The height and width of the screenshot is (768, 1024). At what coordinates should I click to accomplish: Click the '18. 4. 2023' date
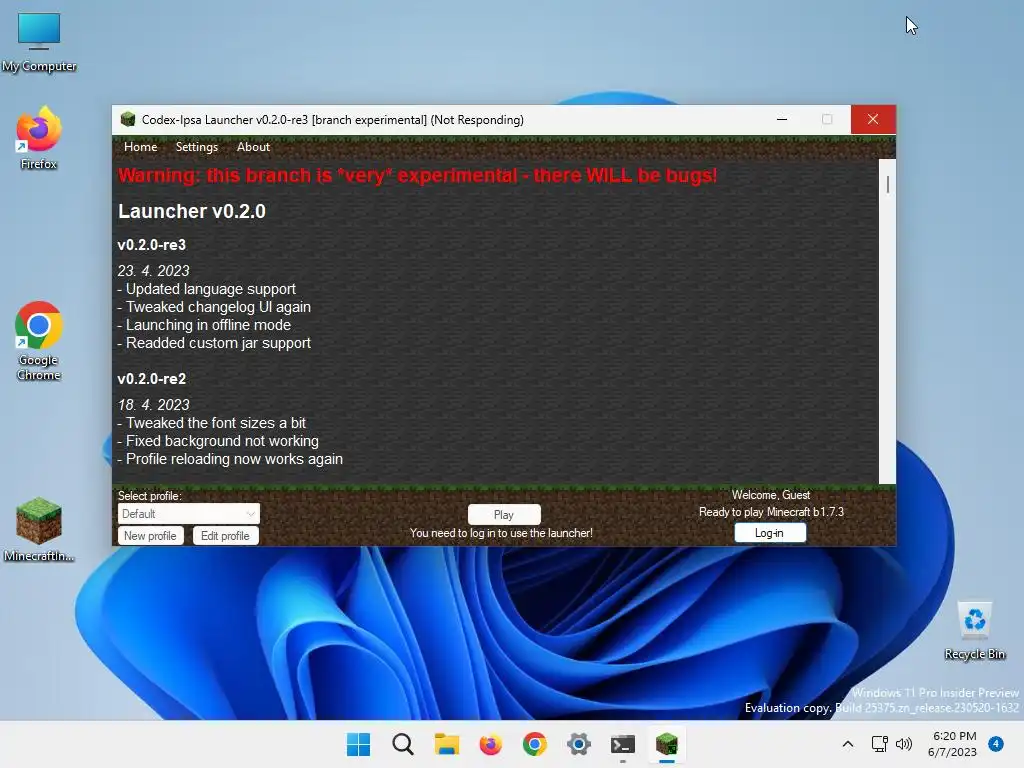pyautogui.click(x=153, y=405)
